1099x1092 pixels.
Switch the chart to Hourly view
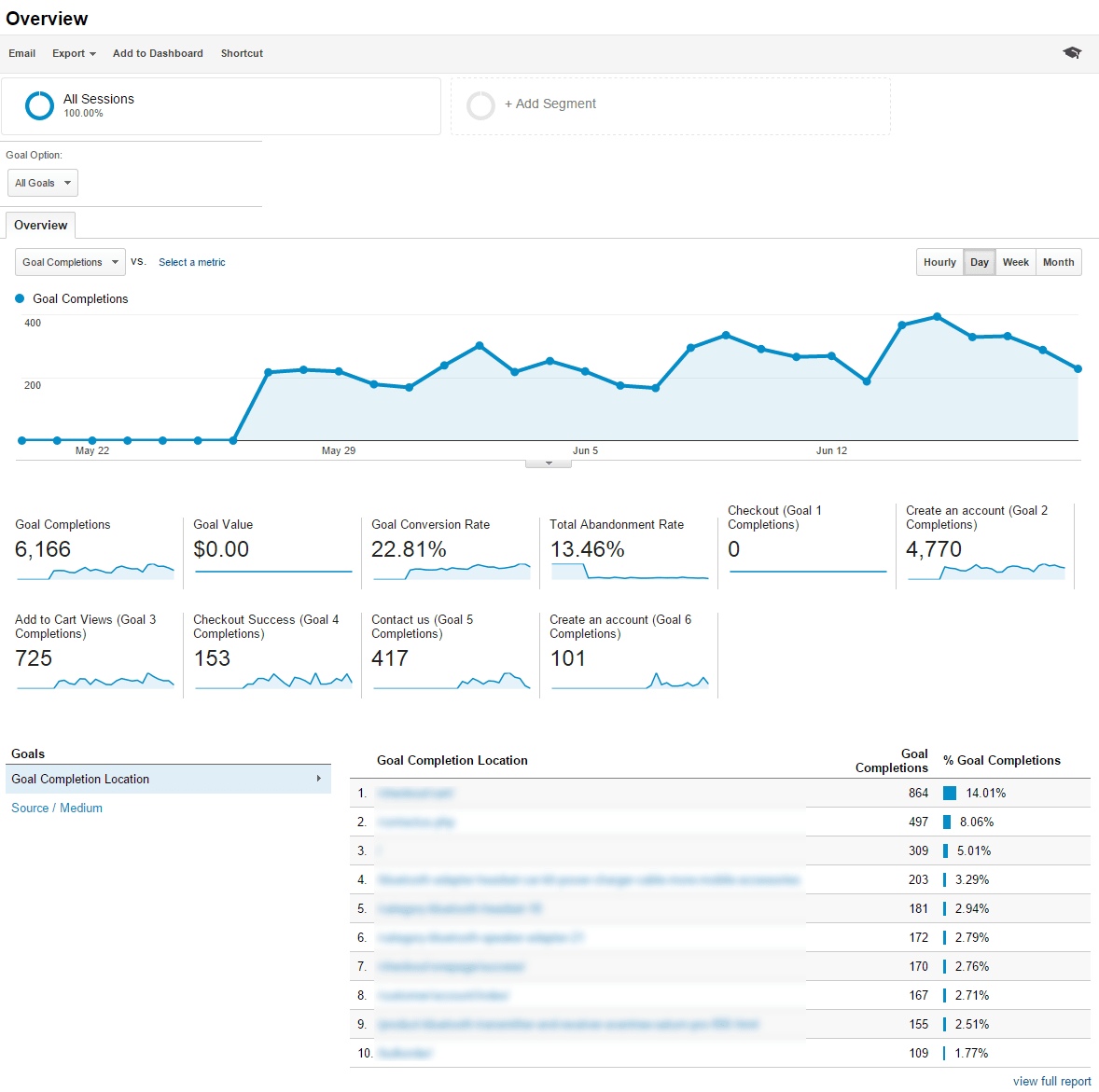click(939, 262)
